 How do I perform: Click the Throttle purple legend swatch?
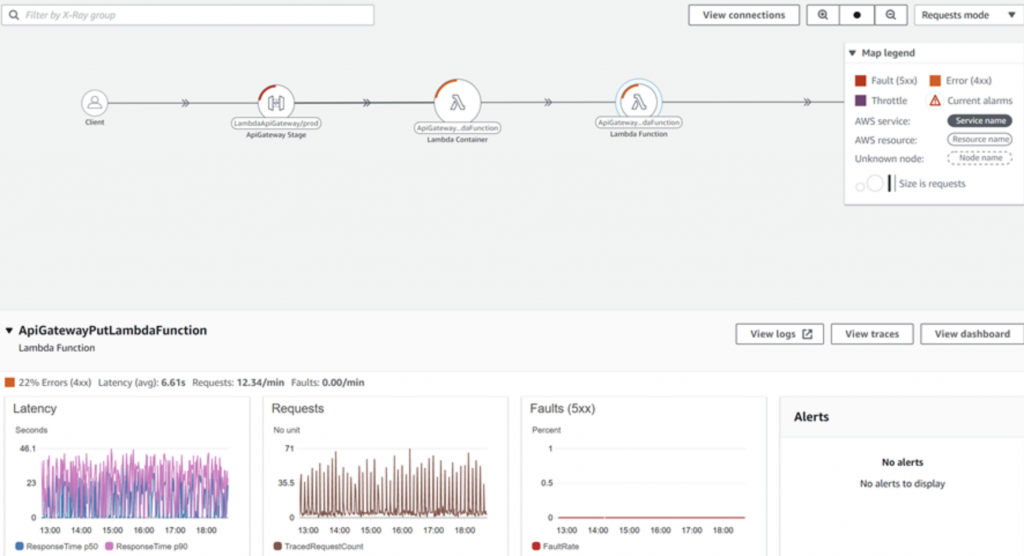coord(861,101)
